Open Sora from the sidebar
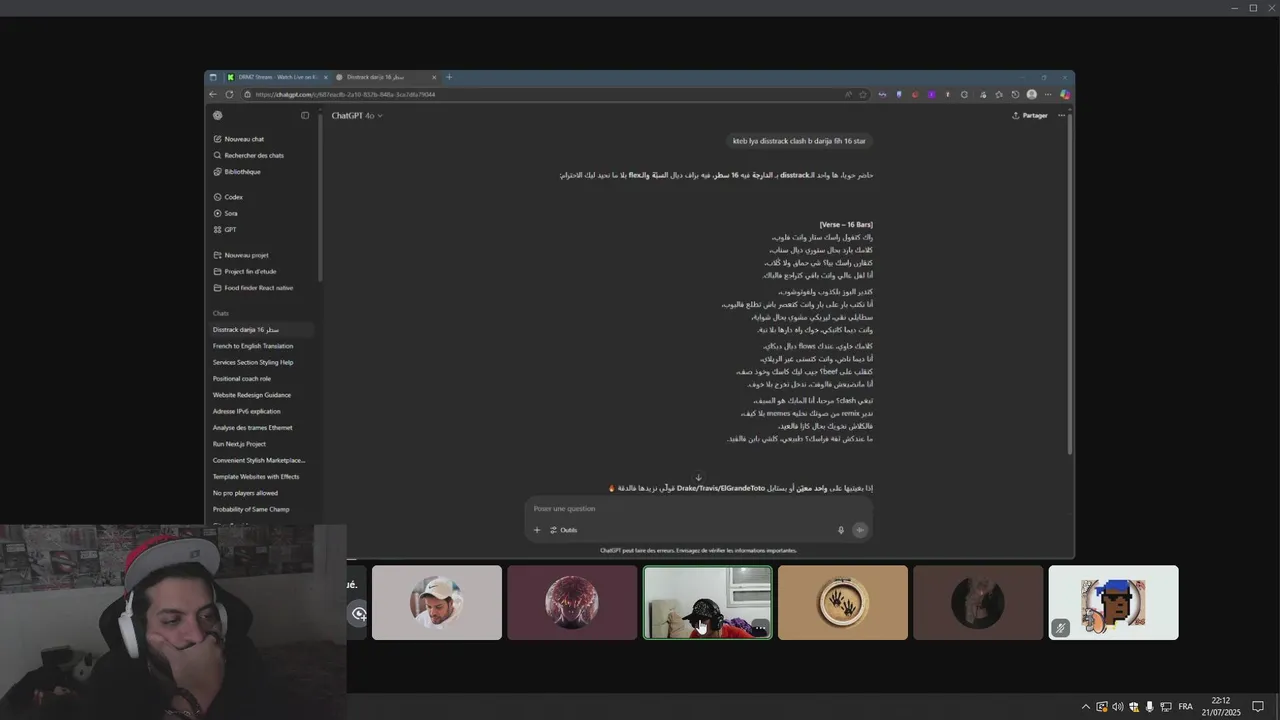This screenshot has width=1280, height=720. tap(226, 213)
